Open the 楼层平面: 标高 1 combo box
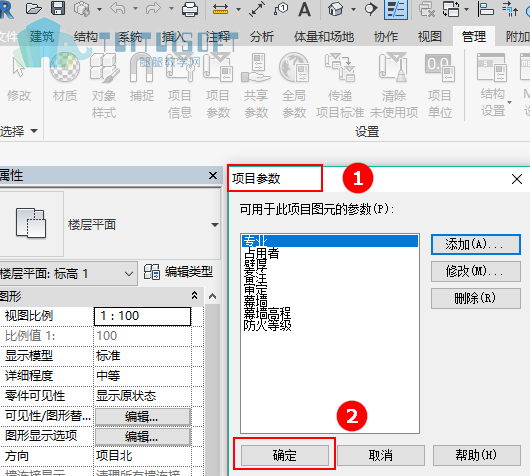Viewport: 530px width, 476px height. click(x=69, y=273)
